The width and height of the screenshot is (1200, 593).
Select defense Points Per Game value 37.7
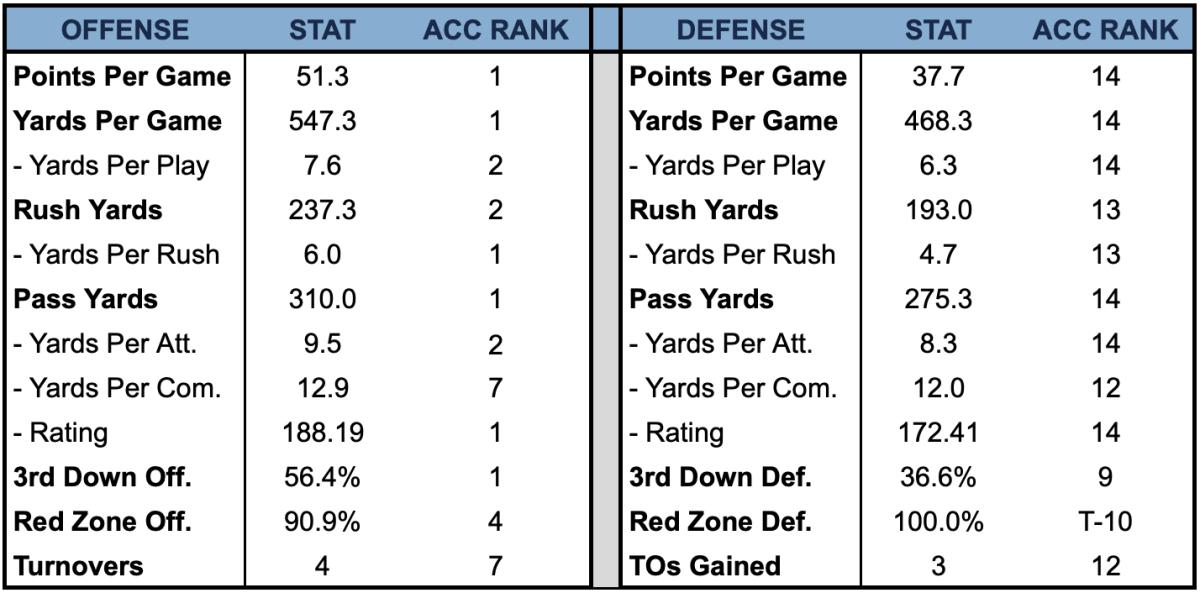(x=937, y=77)
